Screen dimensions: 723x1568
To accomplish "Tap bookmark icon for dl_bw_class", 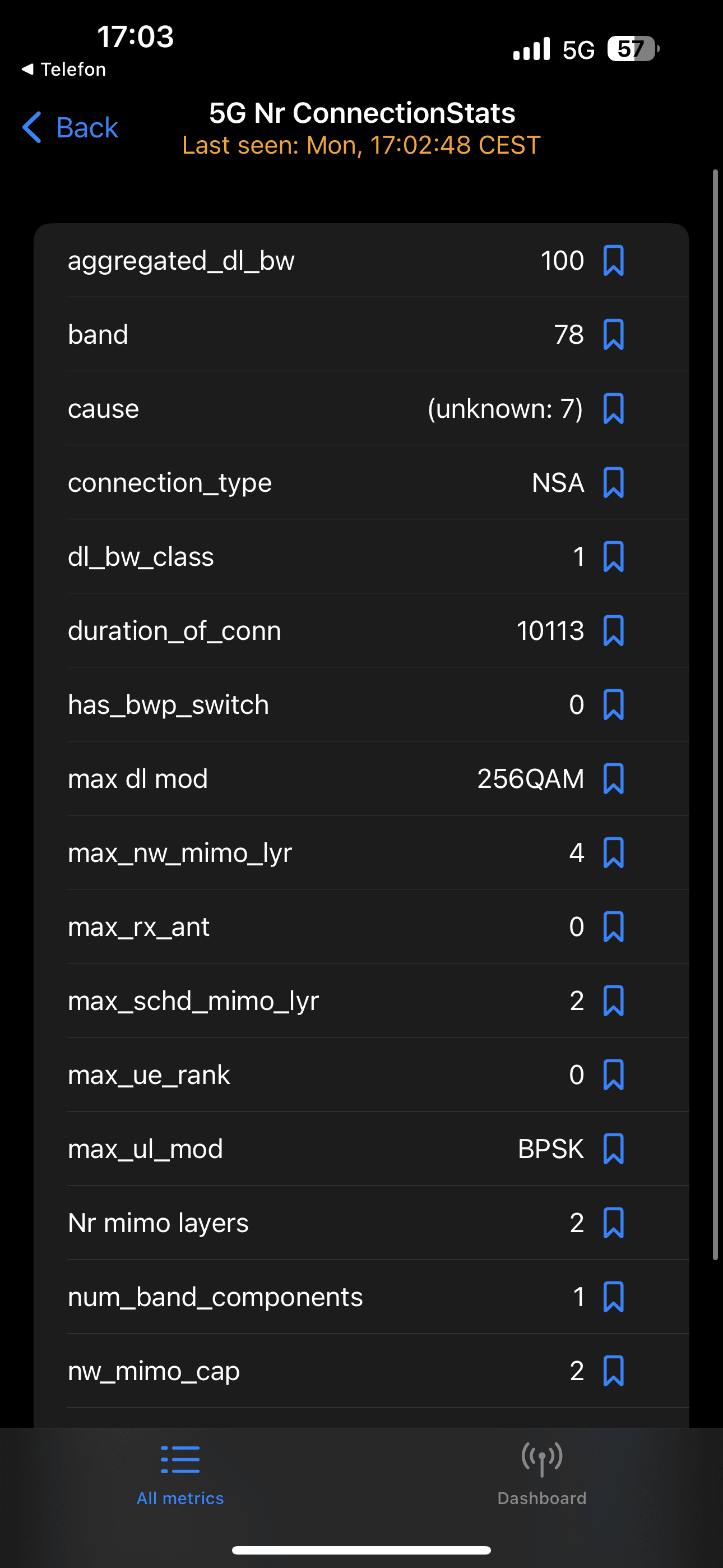I will 613,556.
